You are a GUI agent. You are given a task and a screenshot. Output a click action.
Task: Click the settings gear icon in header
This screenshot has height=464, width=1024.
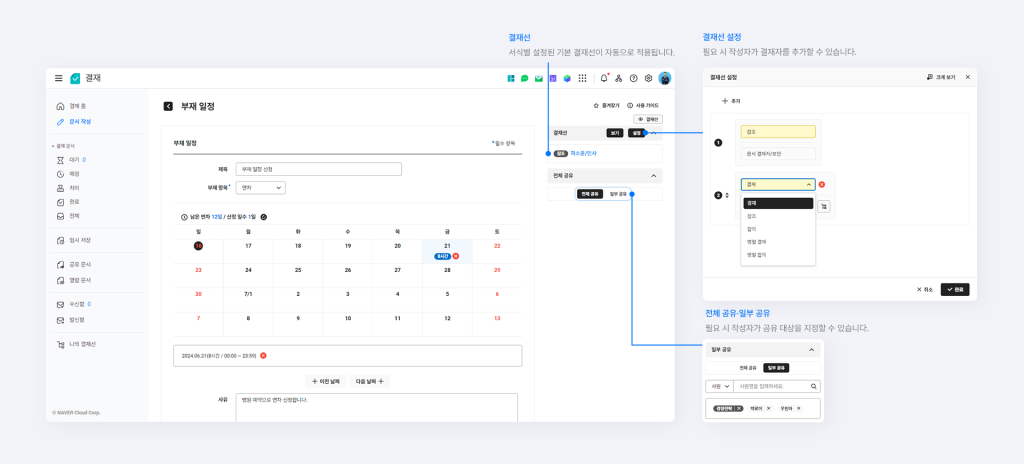click(x=648, y=78)
